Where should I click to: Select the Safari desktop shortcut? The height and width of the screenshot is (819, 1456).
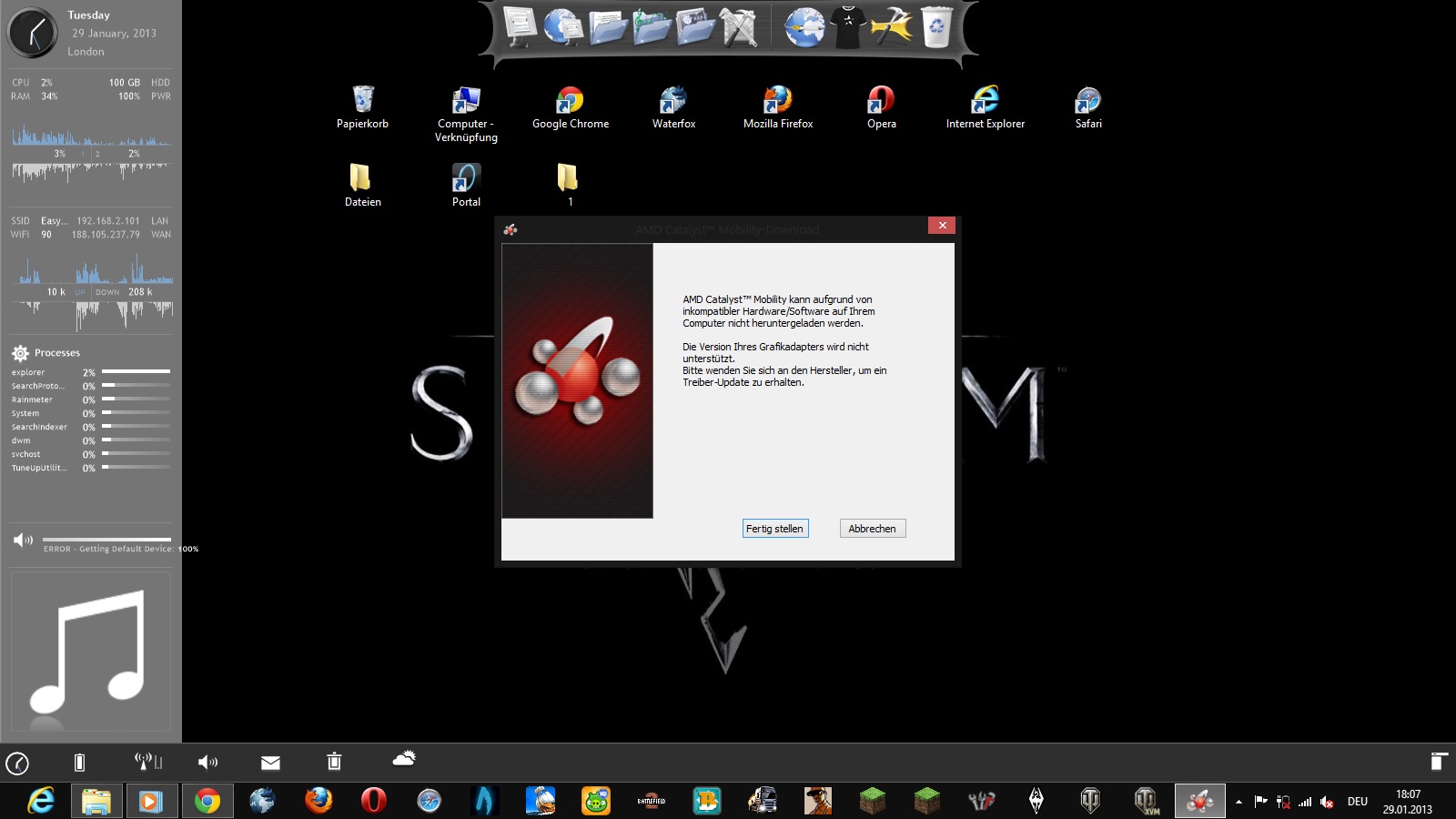(1088, 107)
